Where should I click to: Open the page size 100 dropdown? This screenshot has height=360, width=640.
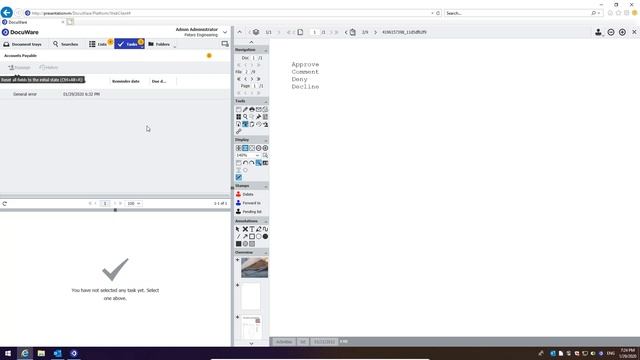click(133, 203)
